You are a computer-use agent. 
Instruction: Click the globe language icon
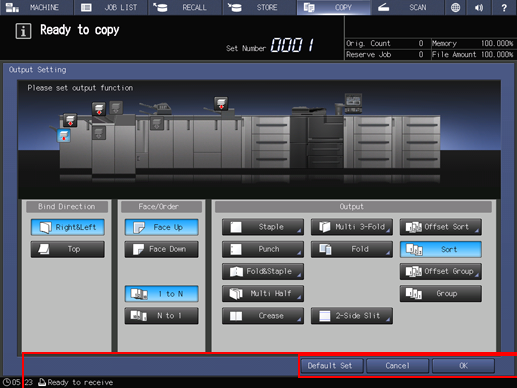(455, 7)
